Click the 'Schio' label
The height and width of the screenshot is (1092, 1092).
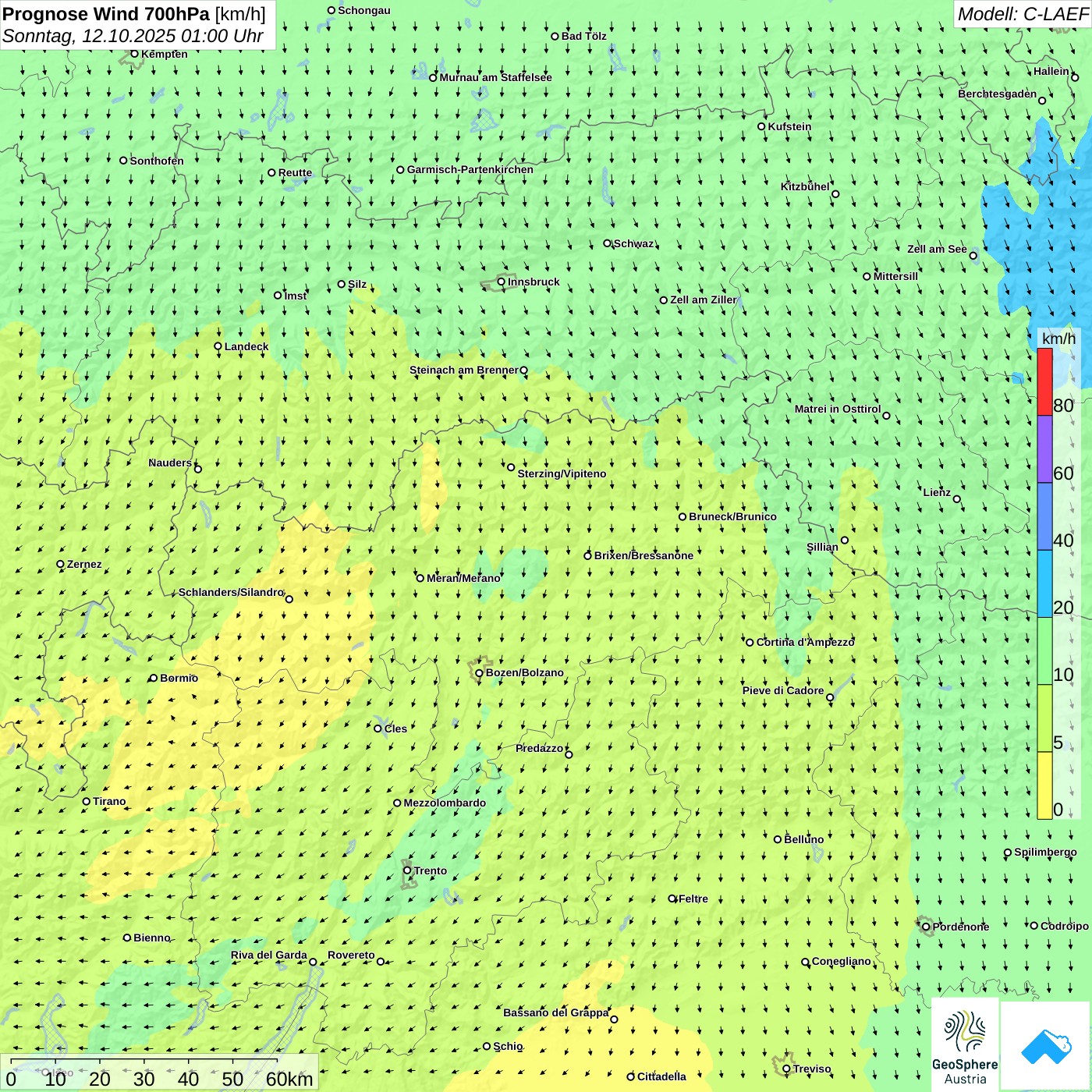coord(508,1046)
